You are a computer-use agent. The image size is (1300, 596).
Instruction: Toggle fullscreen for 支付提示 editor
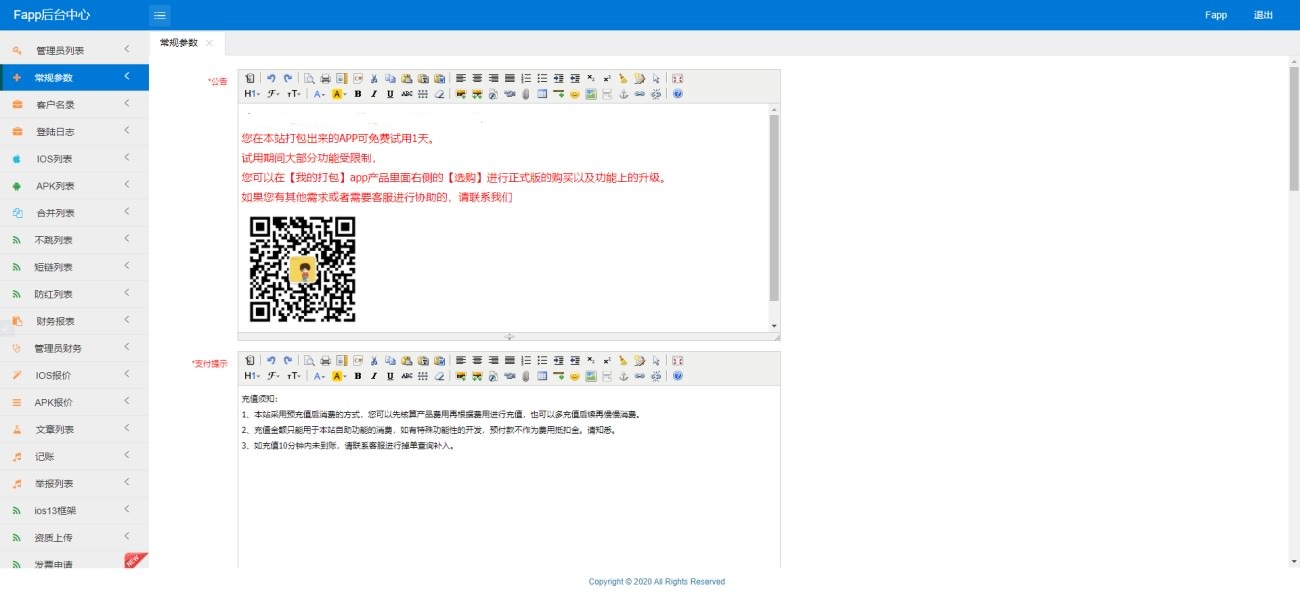coord(677,360)
